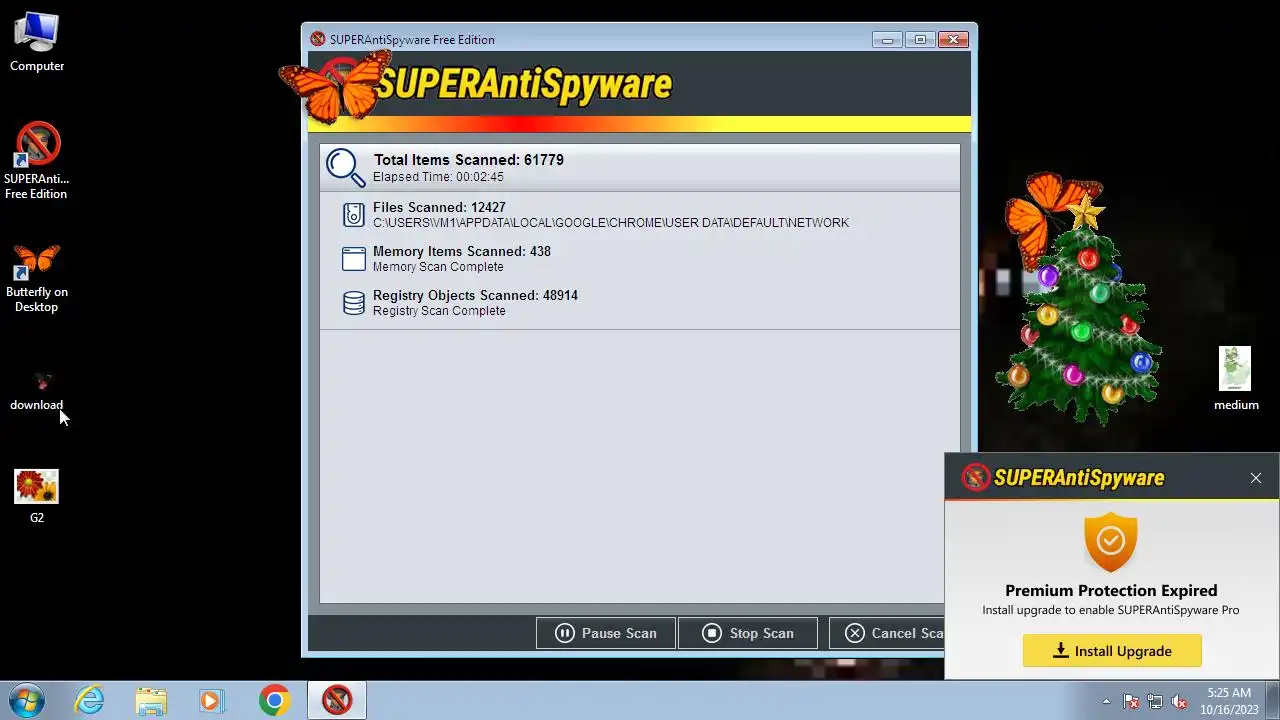Click the muted volume tray icon
The height and width of the screenshot is (720, 1280).
click(1179, 701)
